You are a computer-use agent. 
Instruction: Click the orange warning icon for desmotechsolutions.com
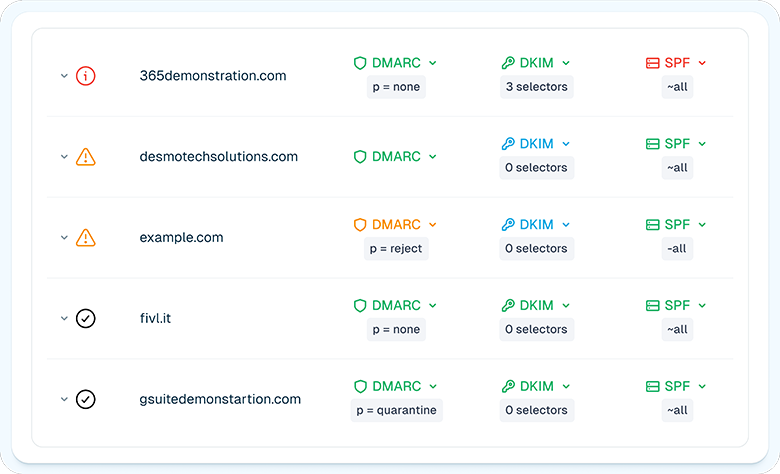(86, 157)
